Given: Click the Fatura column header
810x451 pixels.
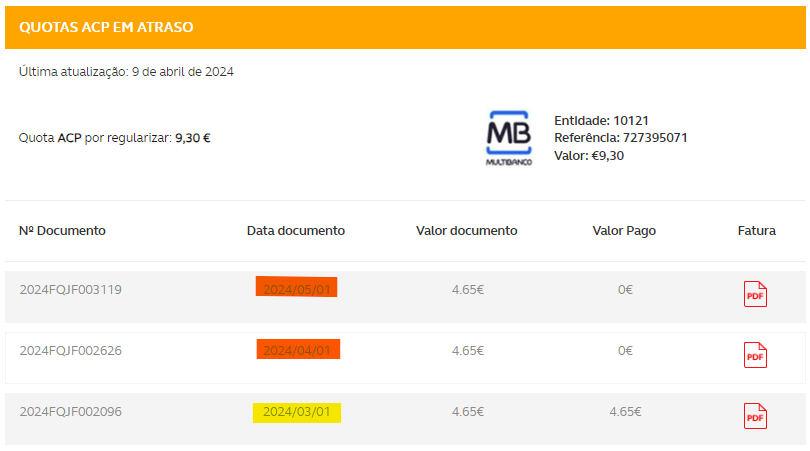Looking at the screenshot, I should point(756,231).
